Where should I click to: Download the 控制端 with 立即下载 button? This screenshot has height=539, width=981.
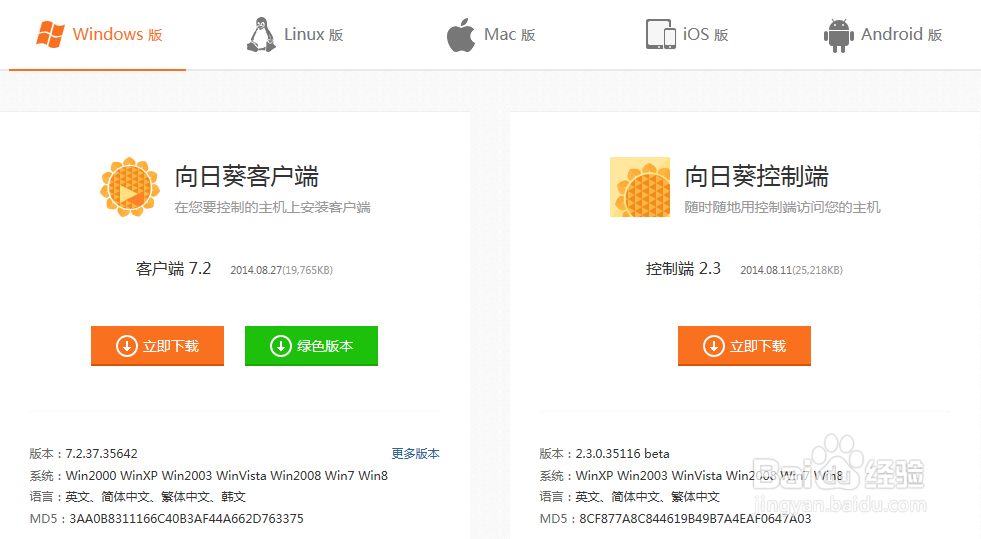click(x=745, y=346)
